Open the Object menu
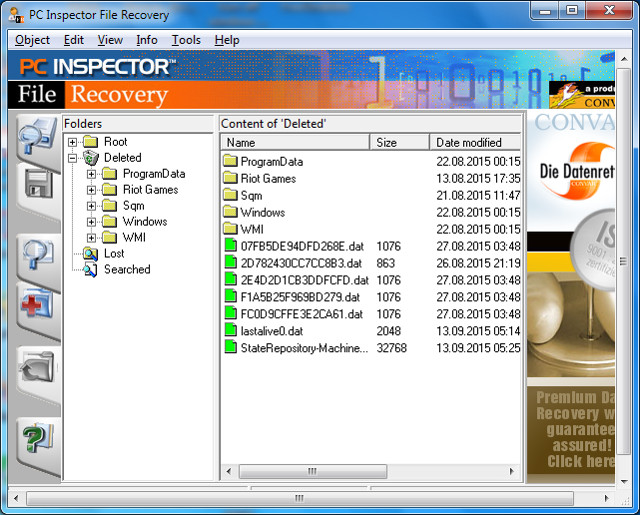The height and width of the screenshot is (515, 640). point(32,40)
